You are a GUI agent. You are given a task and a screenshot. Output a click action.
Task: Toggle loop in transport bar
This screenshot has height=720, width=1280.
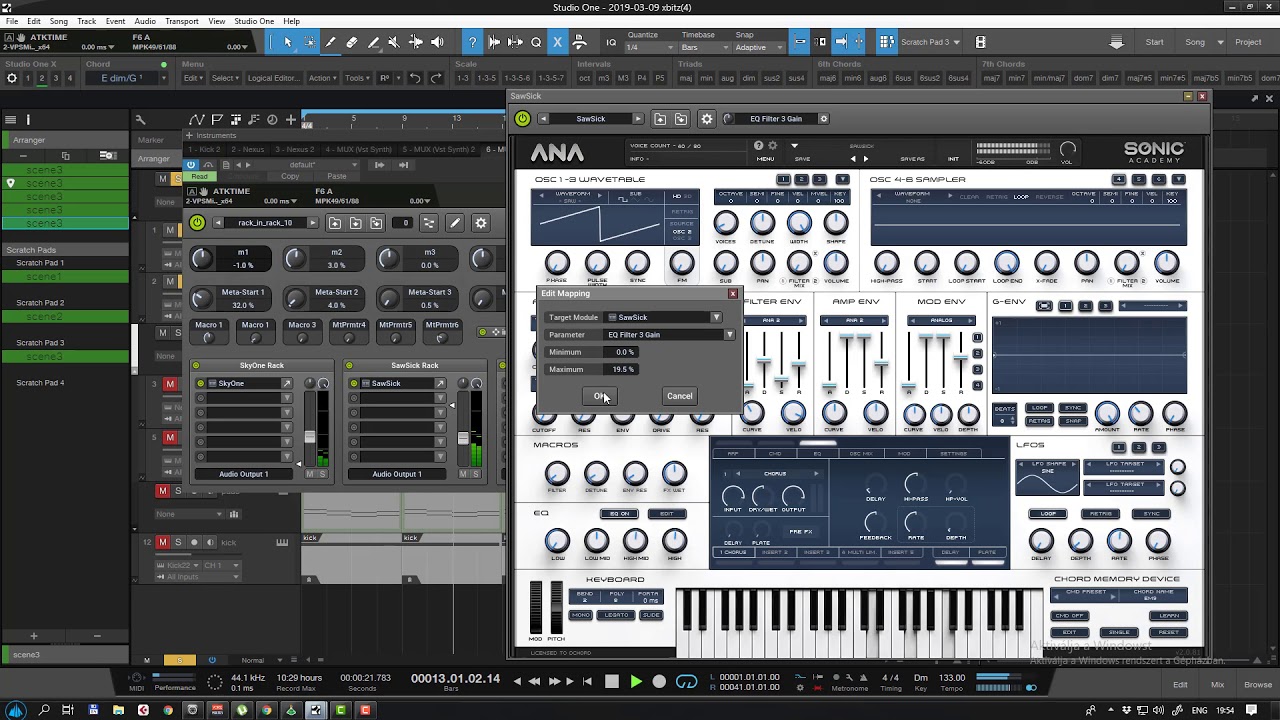pyautogui.click(x=686, y=682)
